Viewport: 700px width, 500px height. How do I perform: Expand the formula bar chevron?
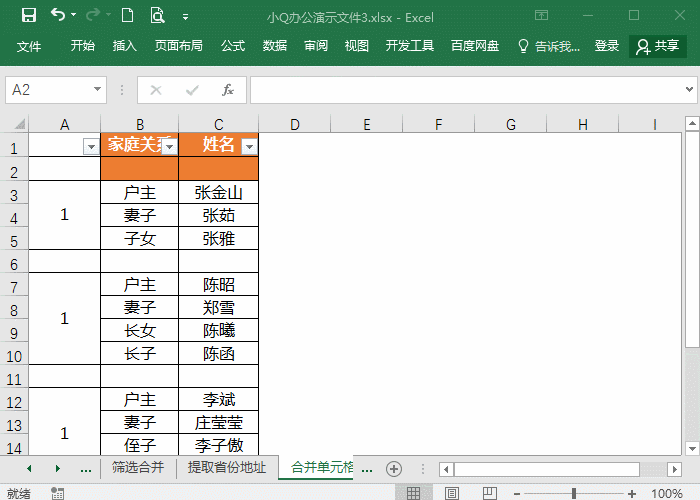(x=689, y=89)
